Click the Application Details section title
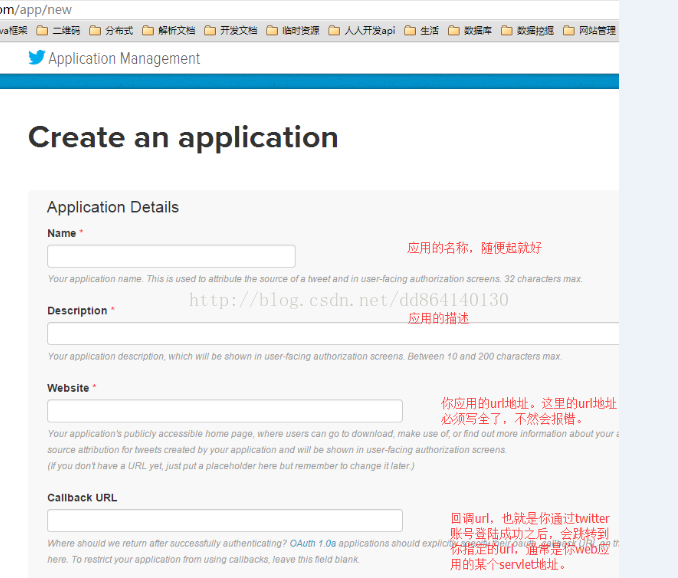Screen dimensions: 678x578 (113, 207)
